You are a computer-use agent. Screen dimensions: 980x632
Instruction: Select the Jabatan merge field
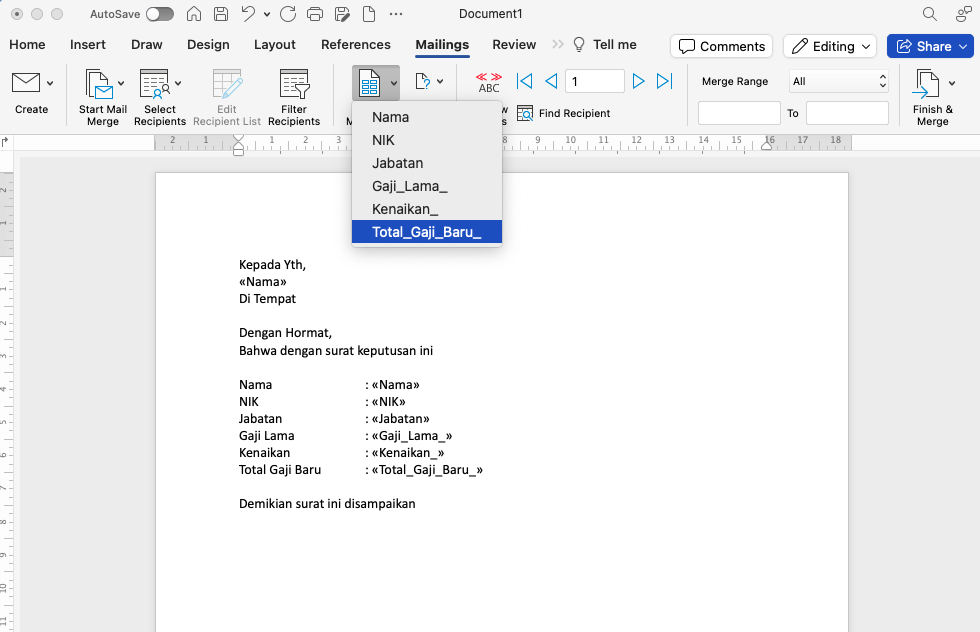(397, 163)
